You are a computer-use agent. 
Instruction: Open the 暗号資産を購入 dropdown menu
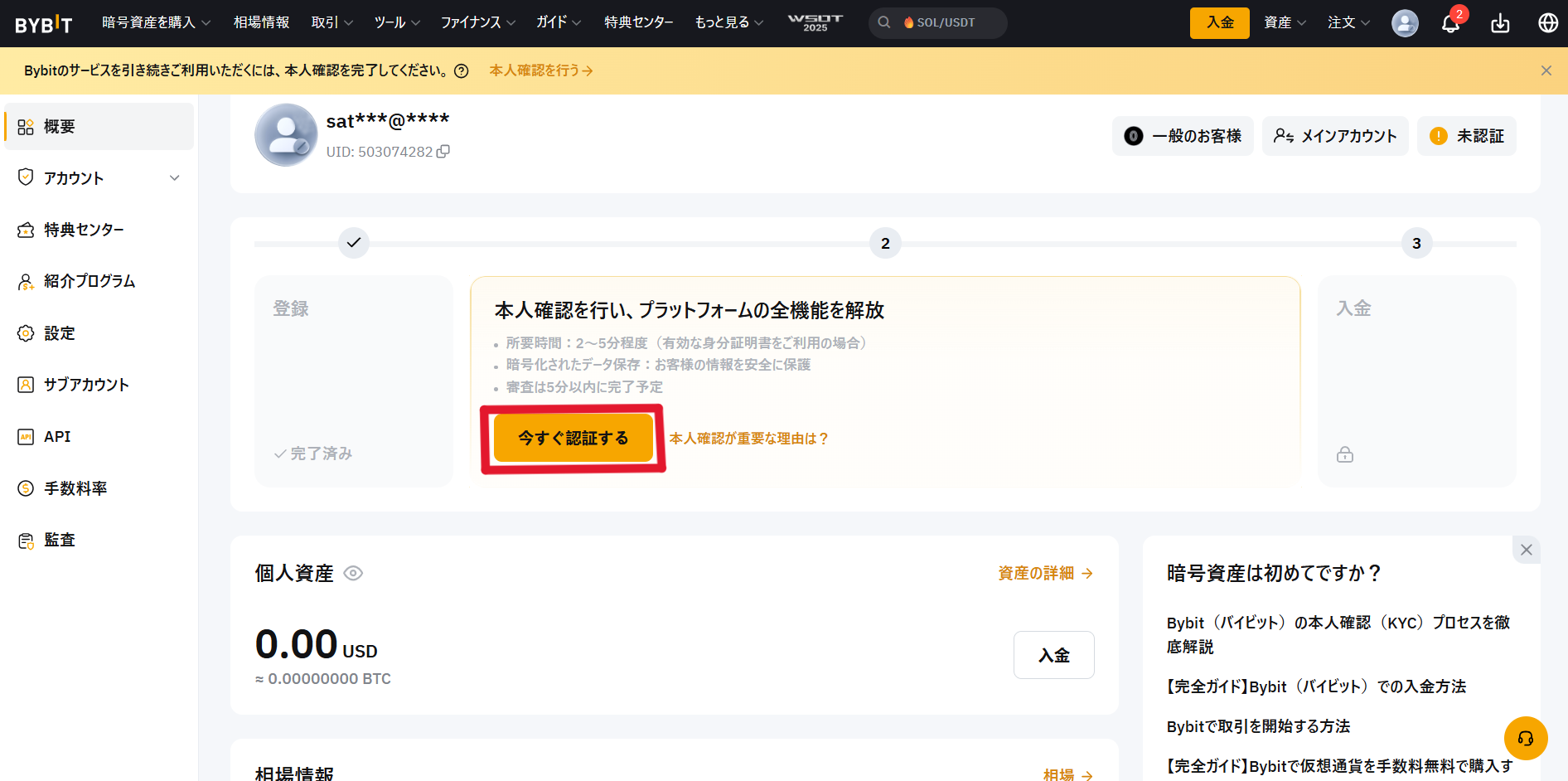coord(156,22)
